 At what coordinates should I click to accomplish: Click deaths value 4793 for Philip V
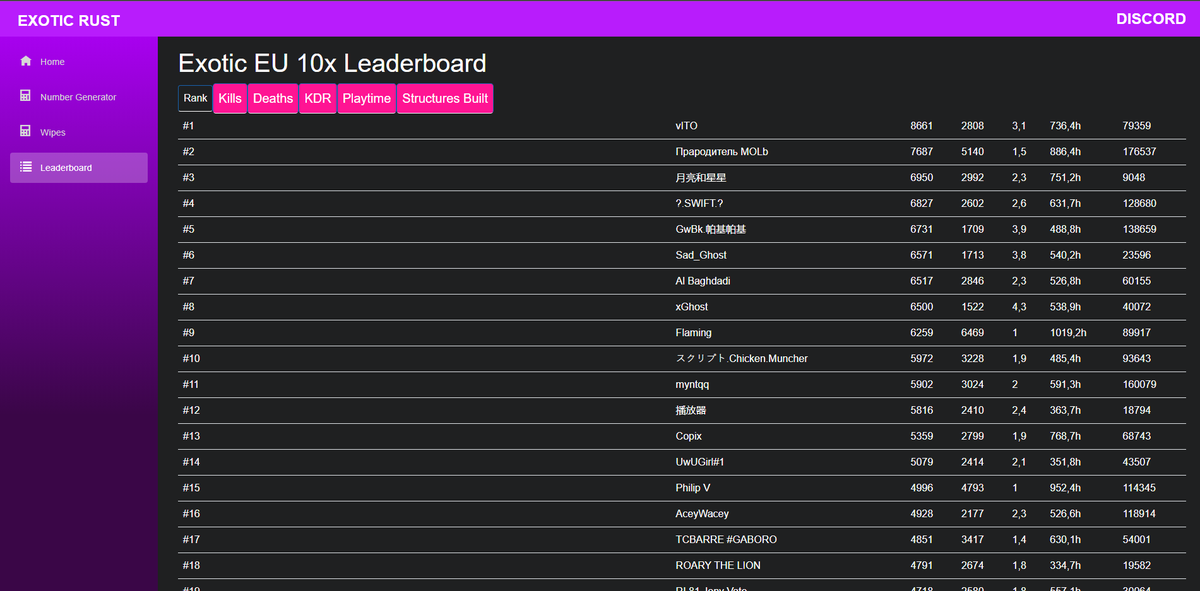[972, 488]
